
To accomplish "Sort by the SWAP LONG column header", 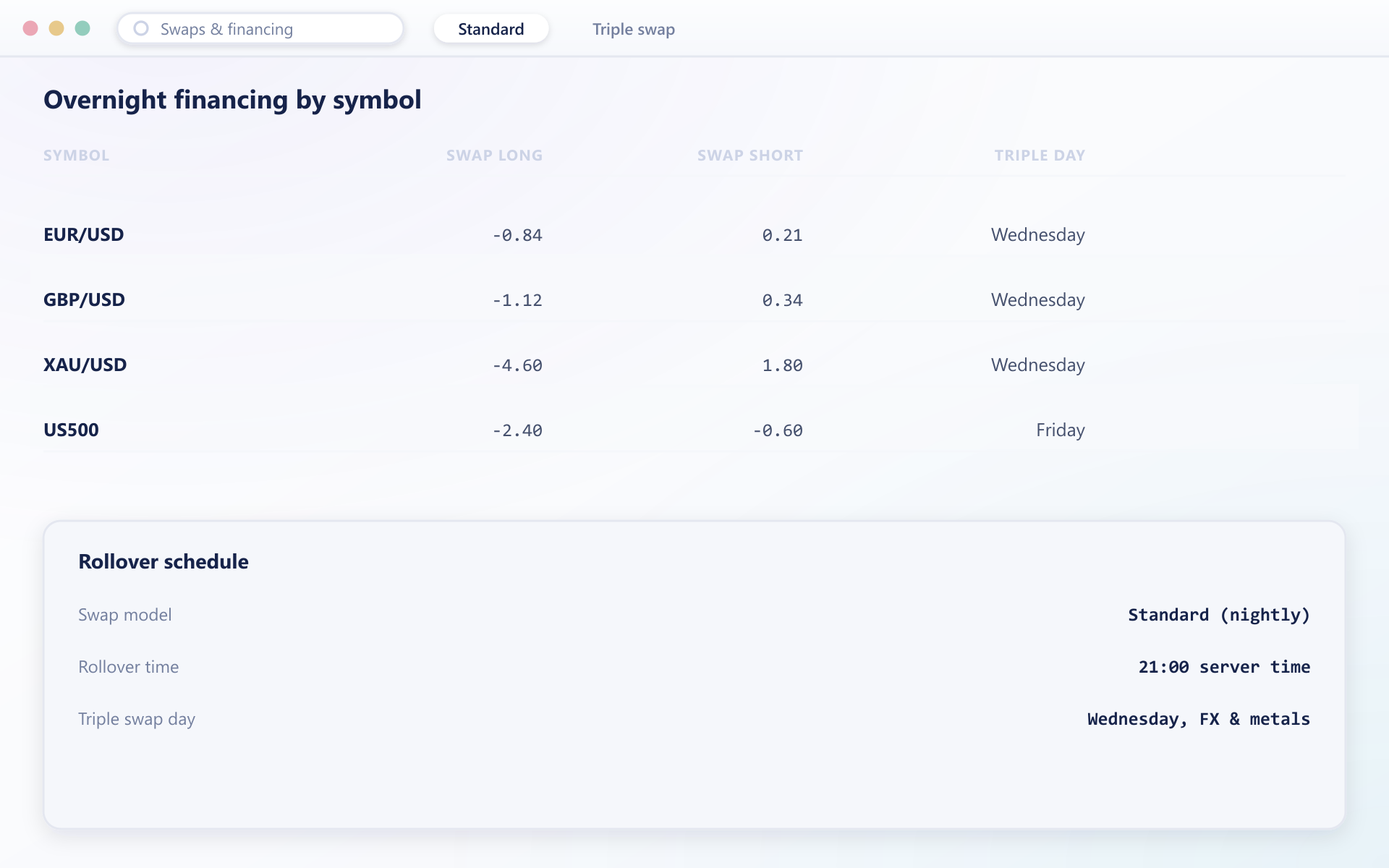I will (494, 156).
